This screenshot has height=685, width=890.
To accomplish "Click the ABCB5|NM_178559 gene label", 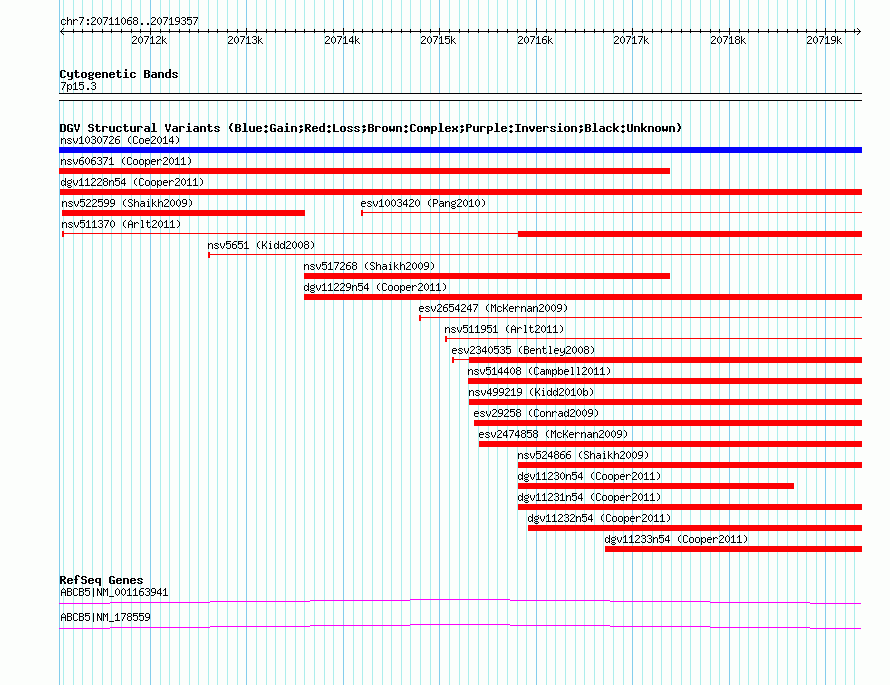I will [x=105, y=617].
